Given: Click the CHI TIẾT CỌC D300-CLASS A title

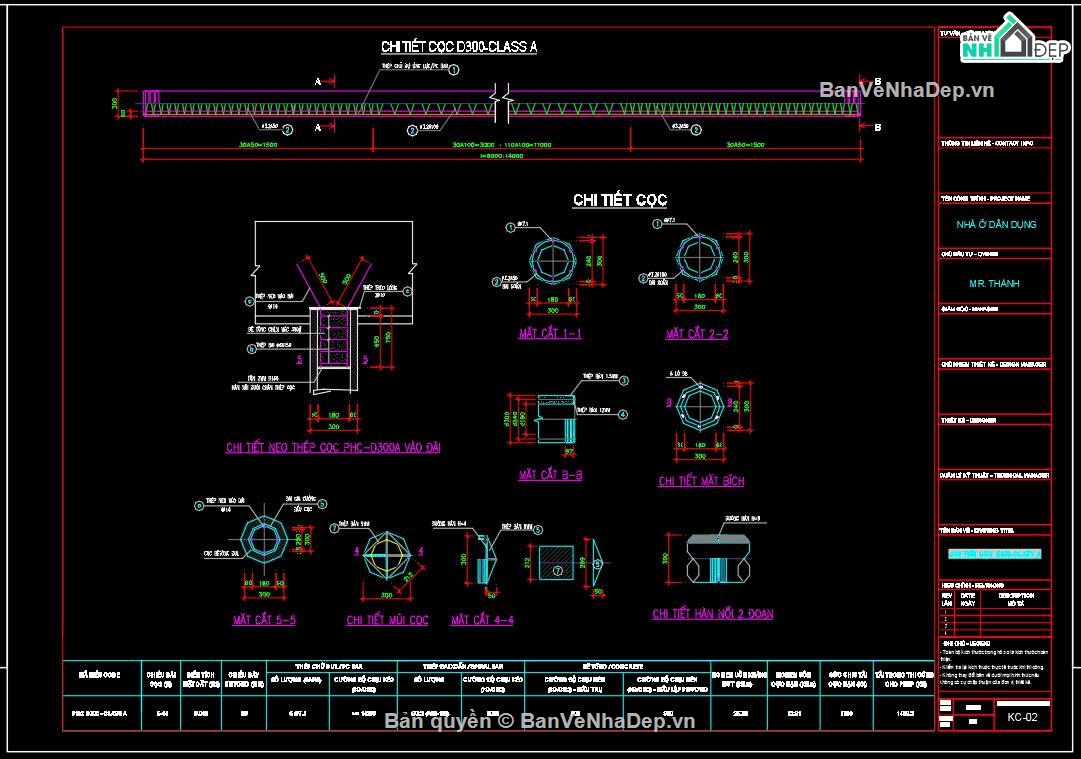Looking at the screenshot, I should pos(459,47).
